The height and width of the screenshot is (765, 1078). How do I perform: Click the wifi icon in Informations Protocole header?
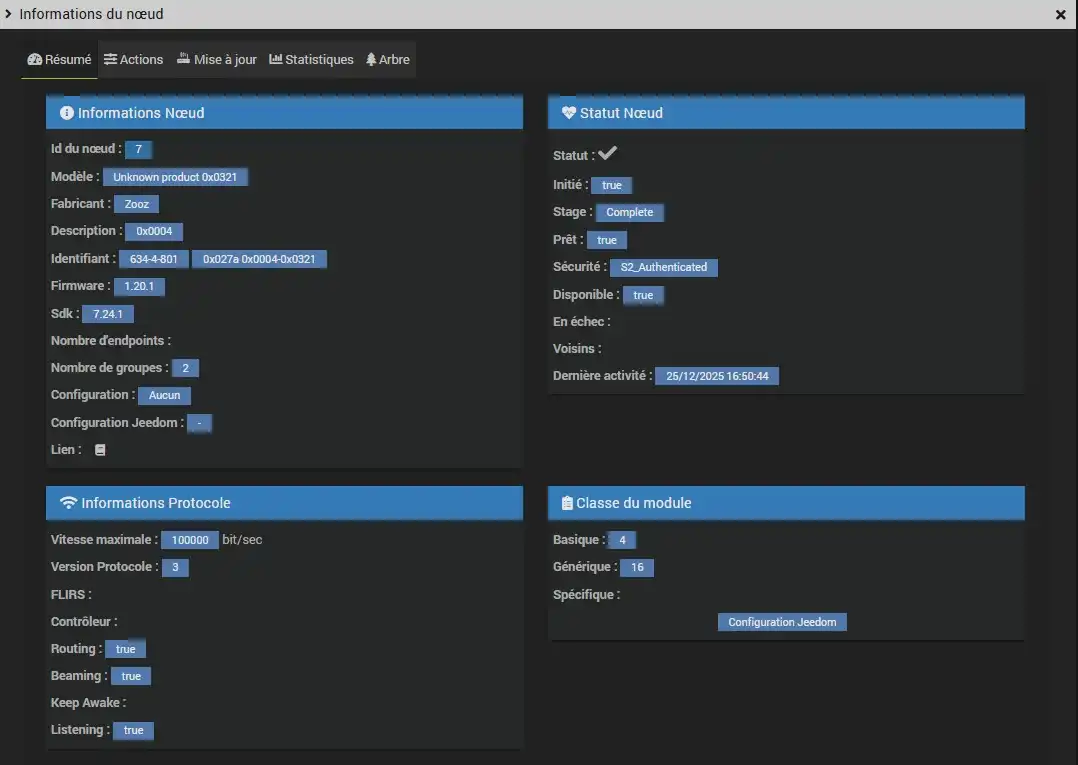click(69, 503)
